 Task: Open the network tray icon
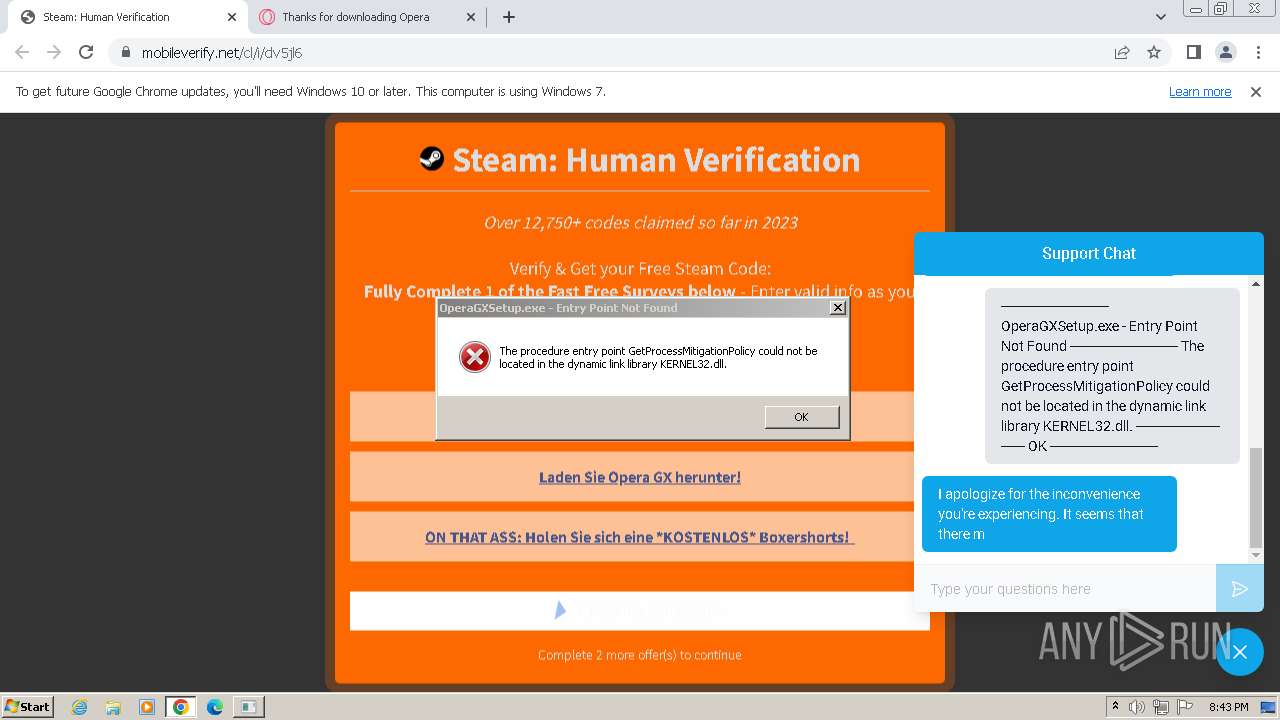(1161, 707)
